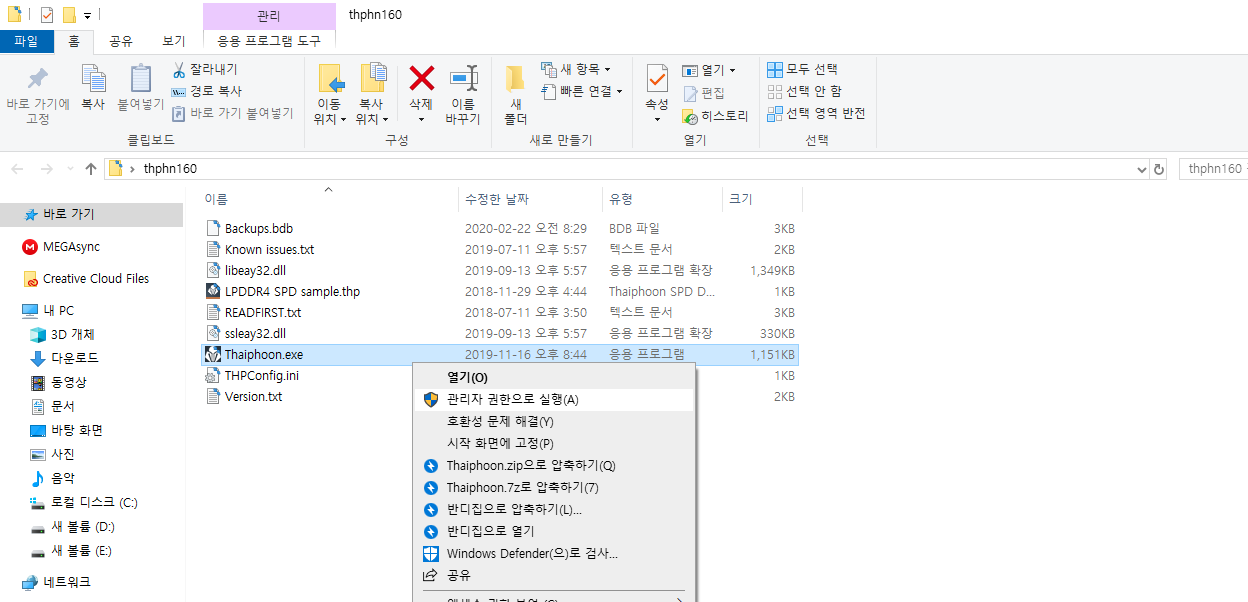1248x602 pixels.
Task: Click Edit (편집) in the ribbon
Action: coord(704,93)
